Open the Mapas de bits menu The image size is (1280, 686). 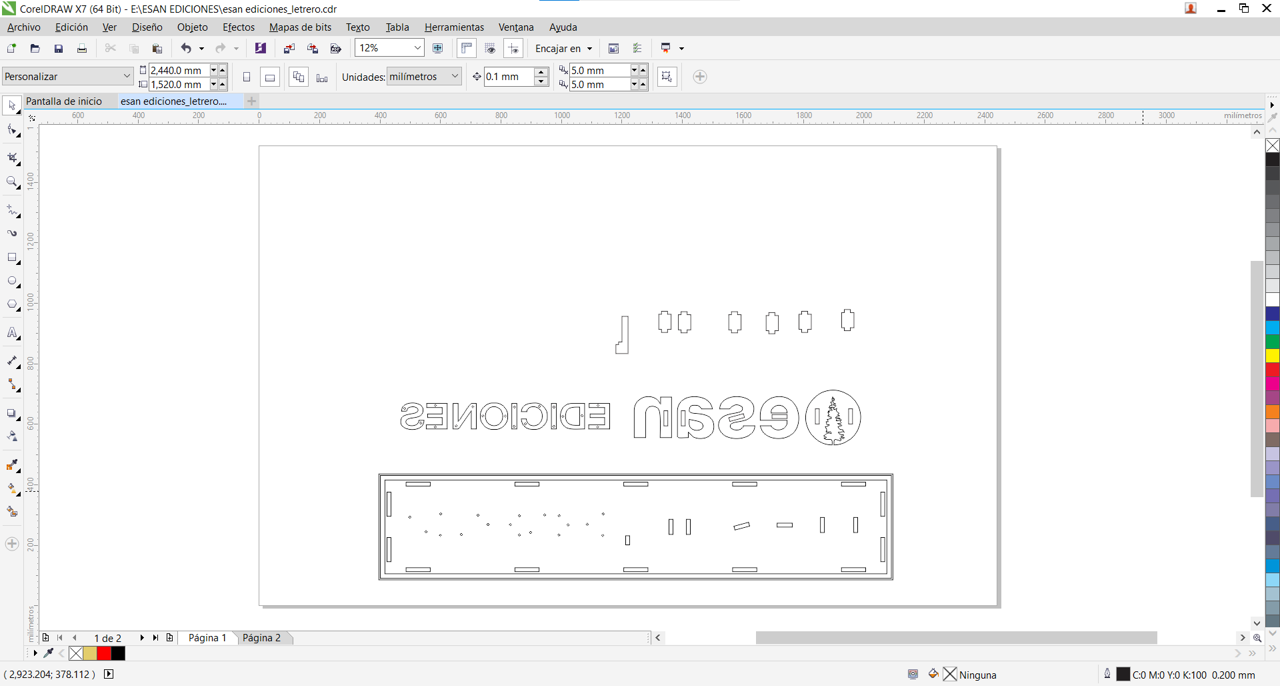click(300, 27)
